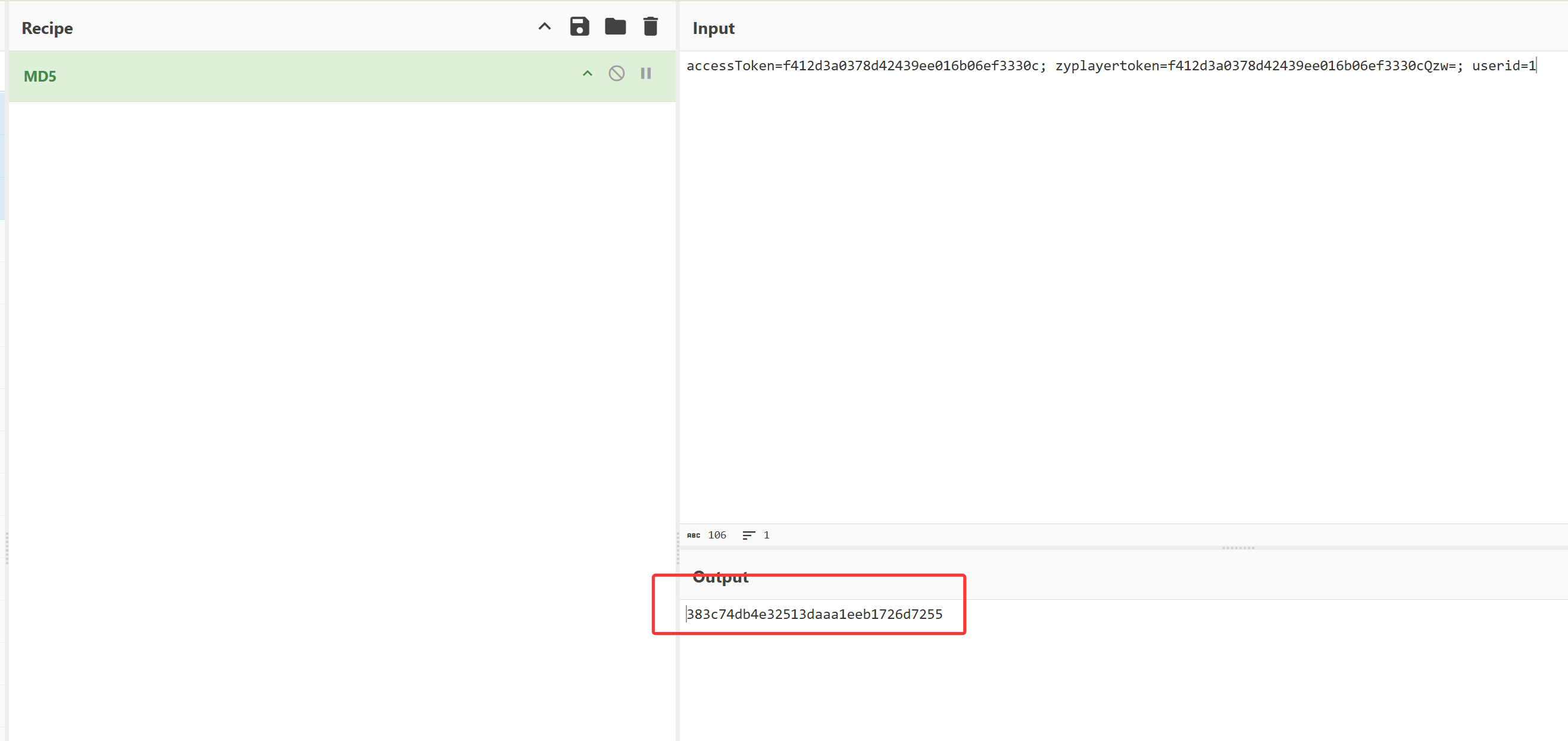Grab the Recipe/Input vertical resize handle
Screen dimensions: 1568x741
[x=677, y=548]
